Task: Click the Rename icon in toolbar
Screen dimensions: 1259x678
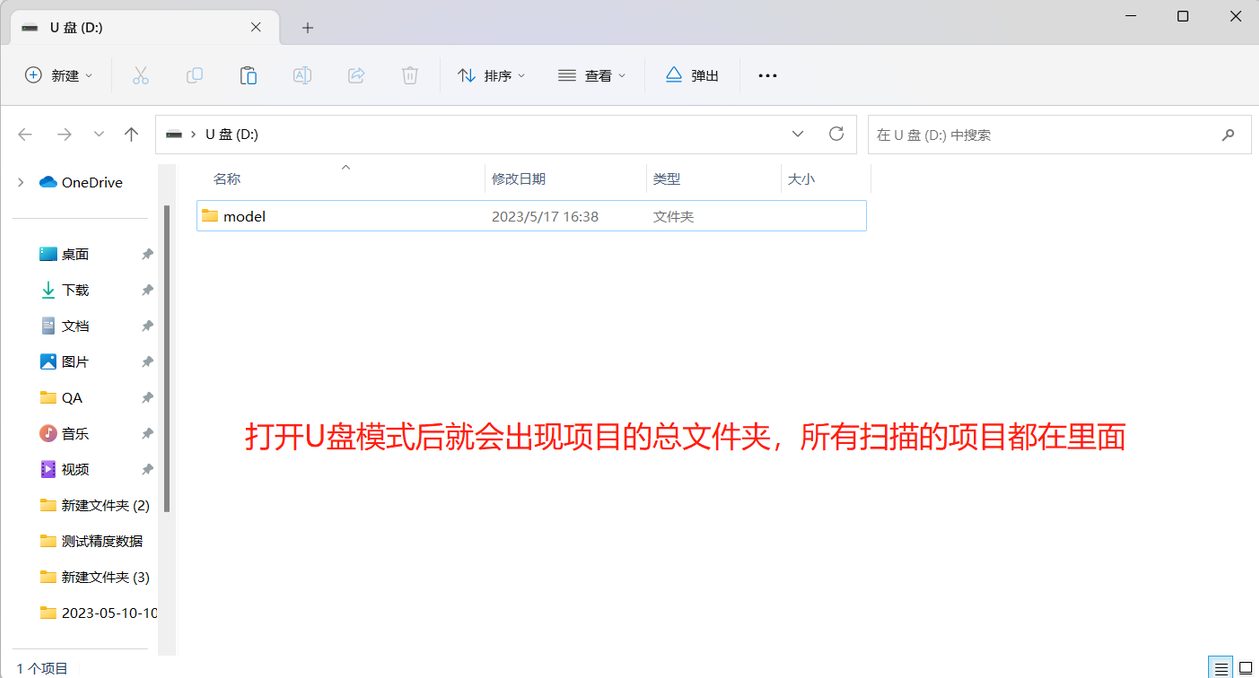Action: click(302, 75)
